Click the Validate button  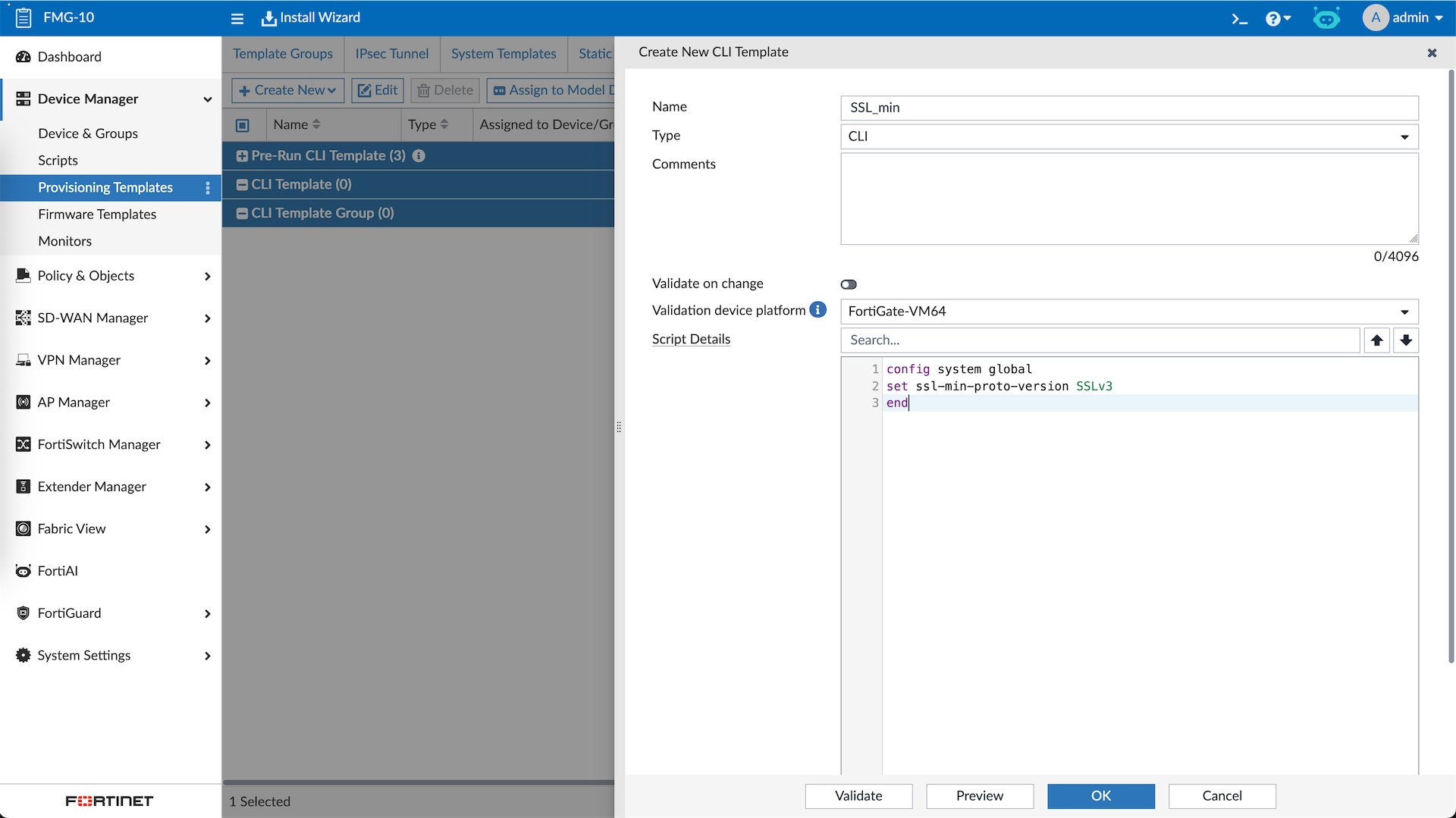(x=858, y=796)
